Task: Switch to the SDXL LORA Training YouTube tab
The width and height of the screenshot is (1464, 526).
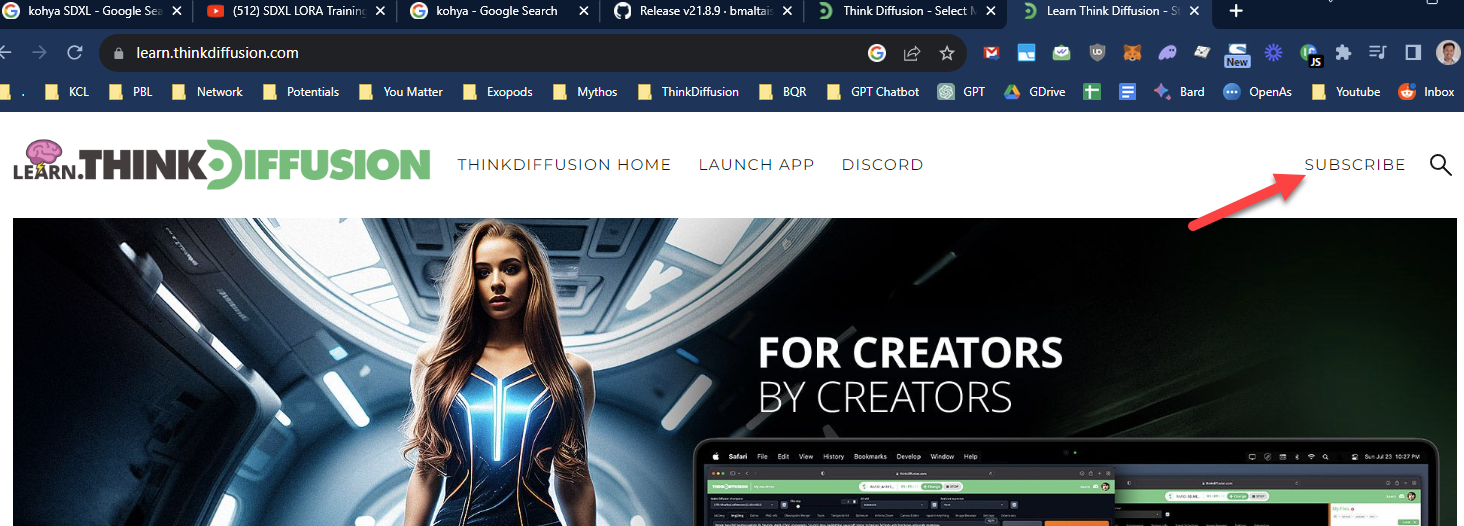Action: coord(295,11)
